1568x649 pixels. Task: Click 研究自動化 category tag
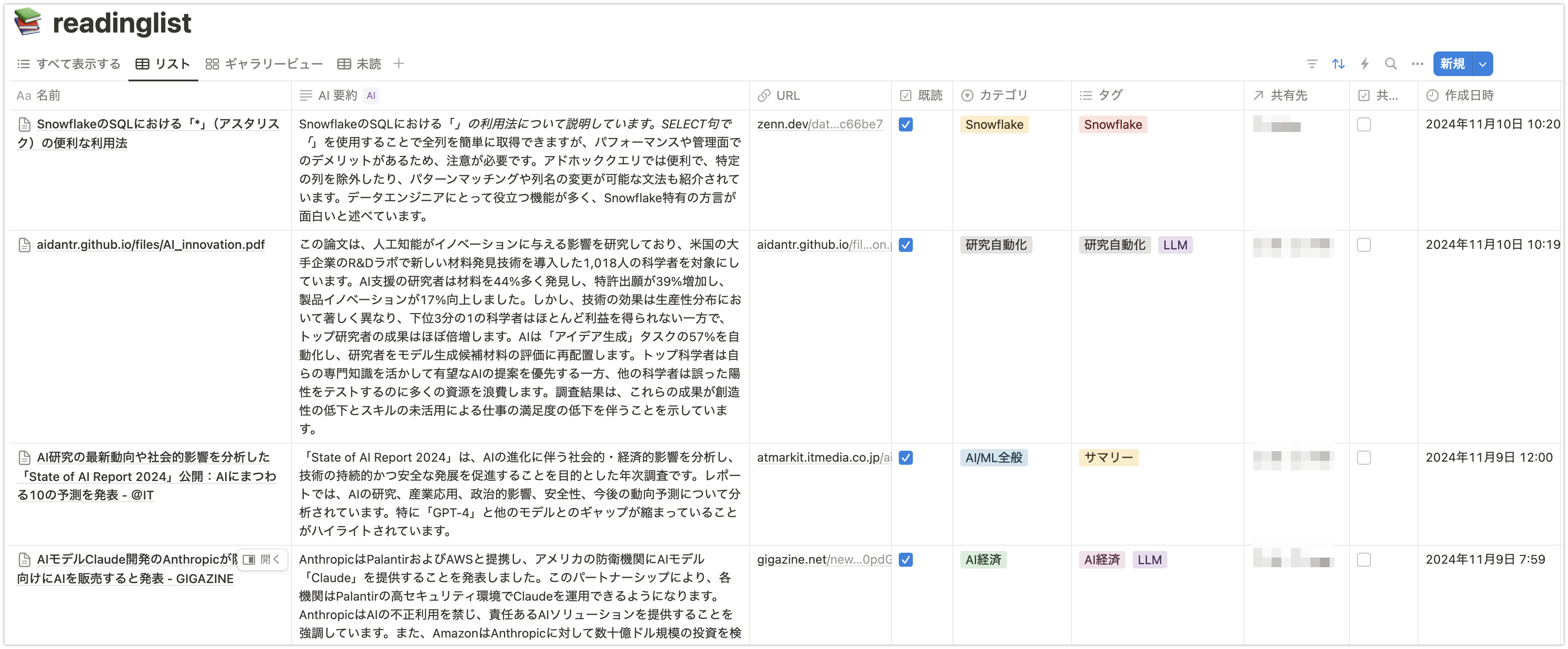coord(996,245)
